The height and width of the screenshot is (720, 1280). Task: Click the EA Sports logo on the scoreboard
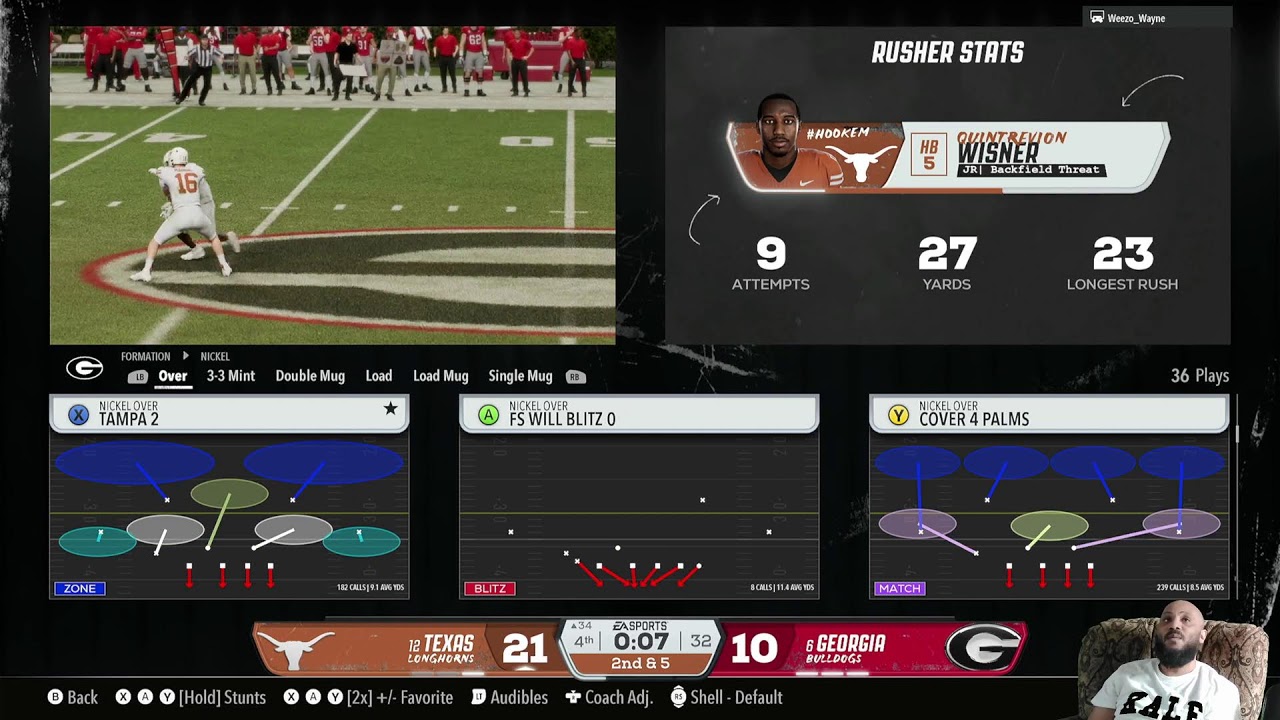pos(639,626)
